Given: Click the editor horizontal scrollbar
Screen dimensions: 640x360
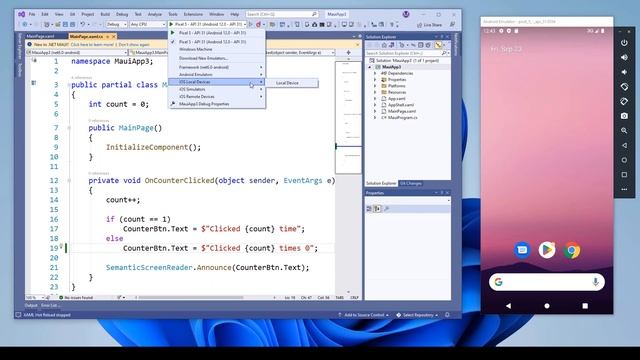Looking at the screenshot, I should tap(191, 298).
